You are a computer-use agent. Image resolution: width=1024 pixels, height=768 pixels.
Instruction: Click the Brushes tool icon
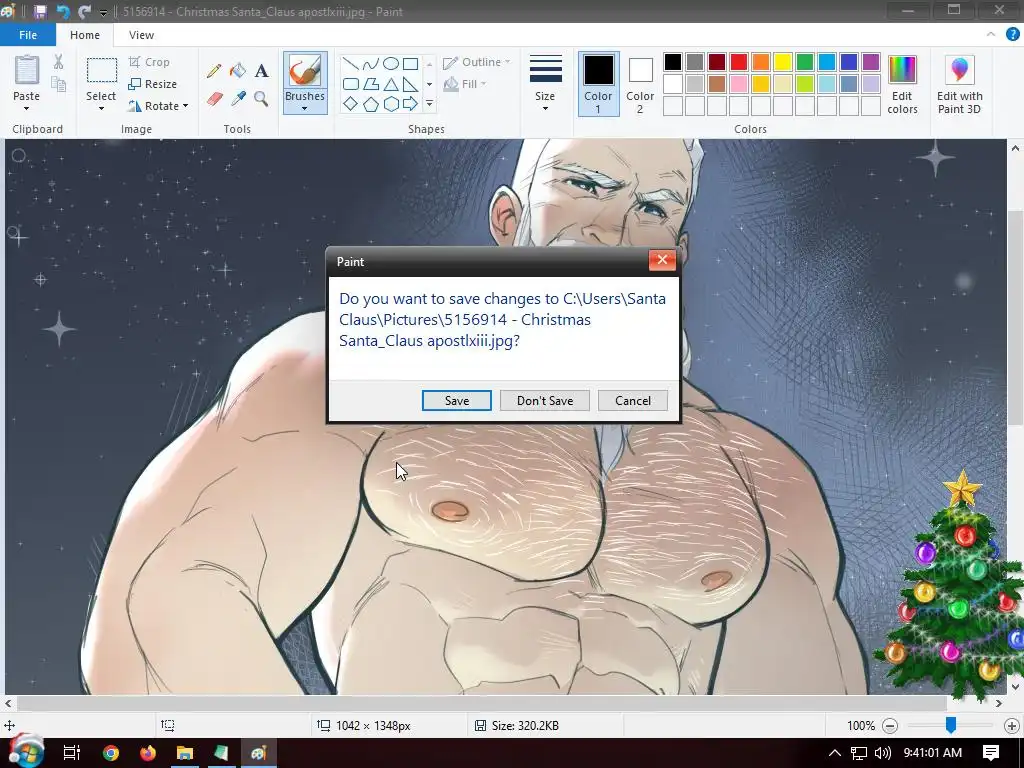[x=305, y=71]
